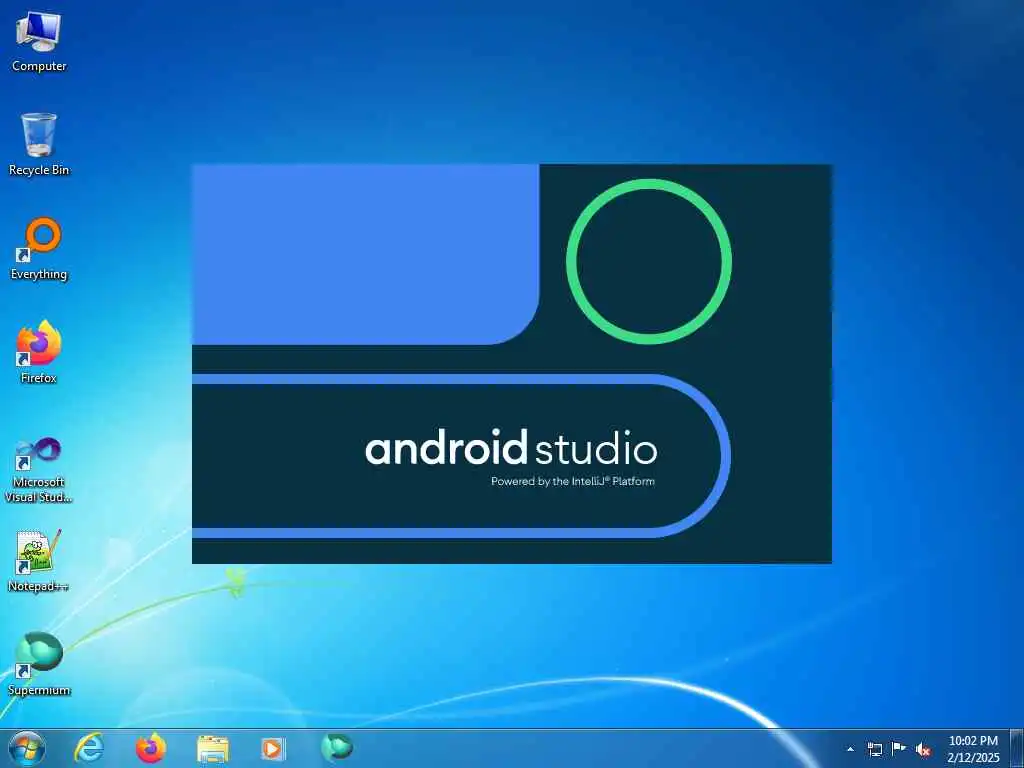
Task: Open Supermium from the taskbar
Action: tap(337, 748)
